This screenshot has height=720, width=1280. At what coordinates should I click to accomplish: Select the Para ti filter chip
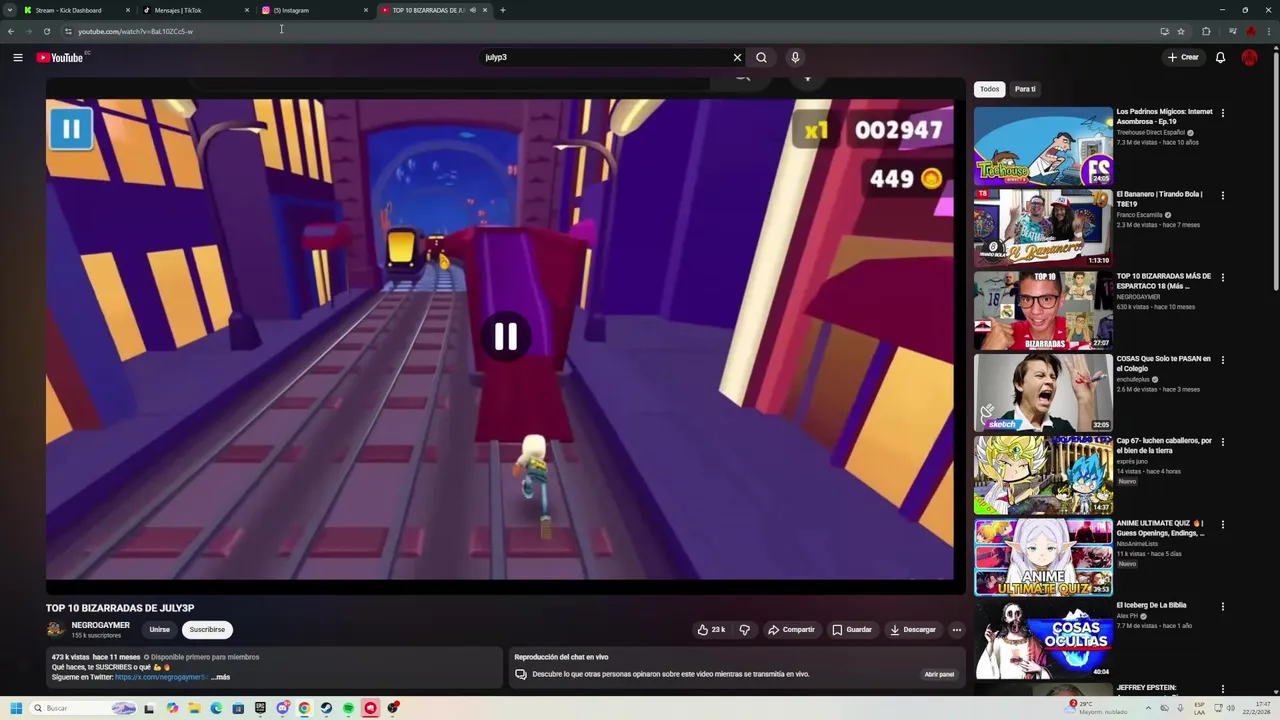coord(1025,89)
